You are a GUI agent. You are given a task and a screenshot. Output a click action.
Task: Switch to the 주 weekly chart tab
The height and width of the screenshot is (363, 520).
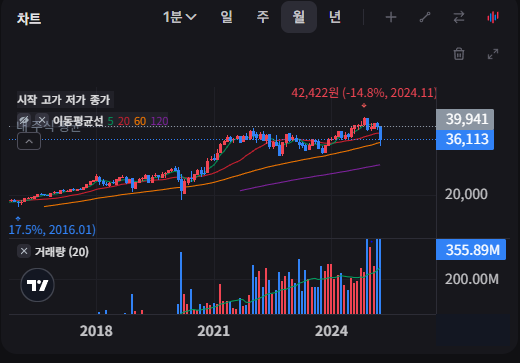point(263,17)
